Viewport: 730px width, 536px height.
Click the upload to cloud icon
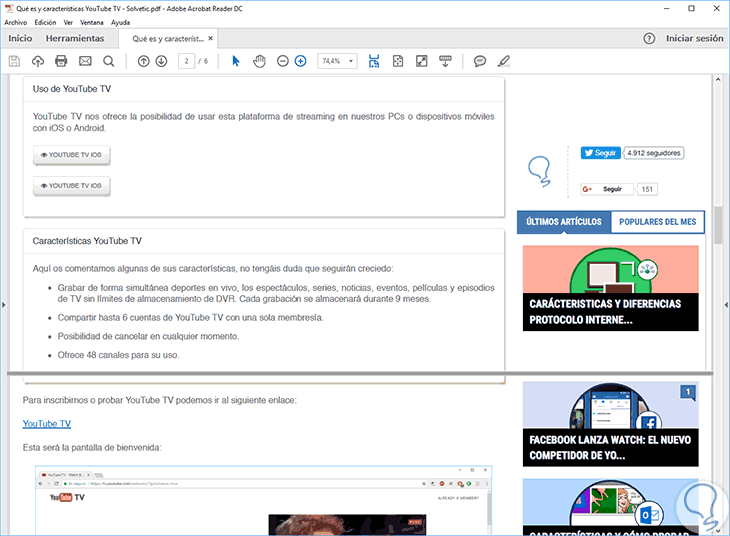pos(38,61)
